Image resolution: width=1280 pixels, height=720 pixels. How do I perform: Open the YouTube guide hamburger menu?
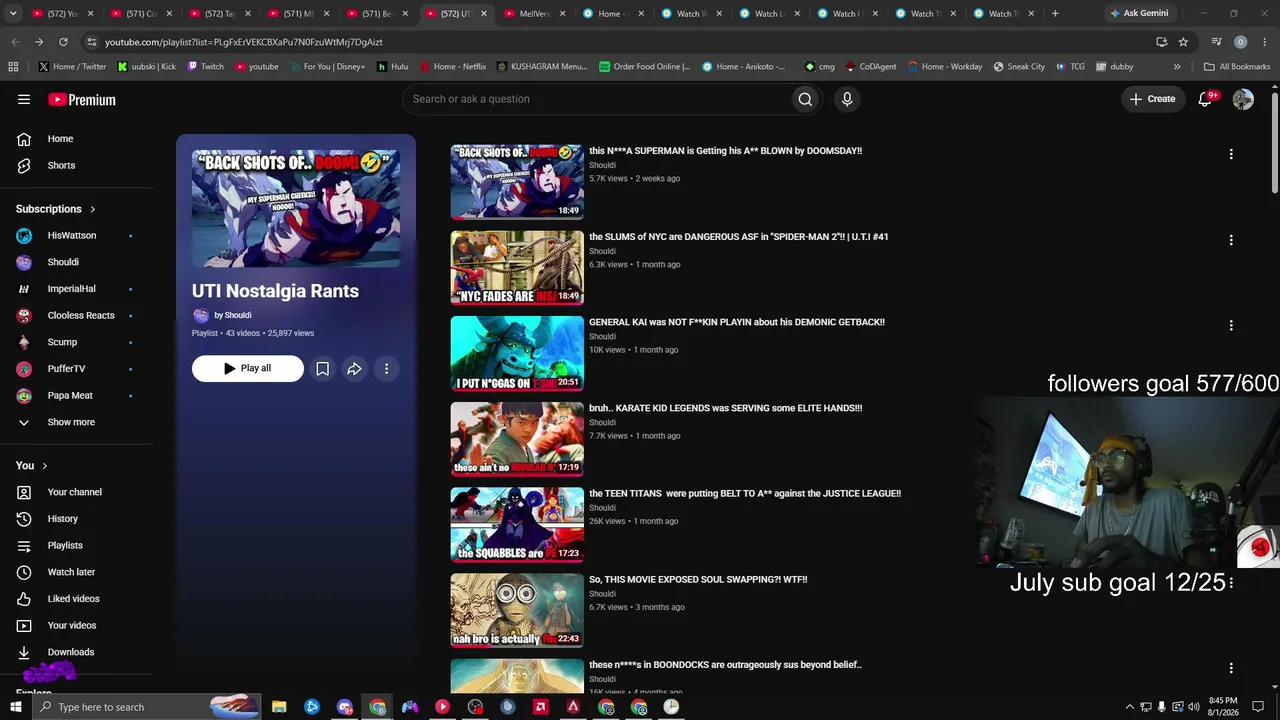click(x=24, y=99)
